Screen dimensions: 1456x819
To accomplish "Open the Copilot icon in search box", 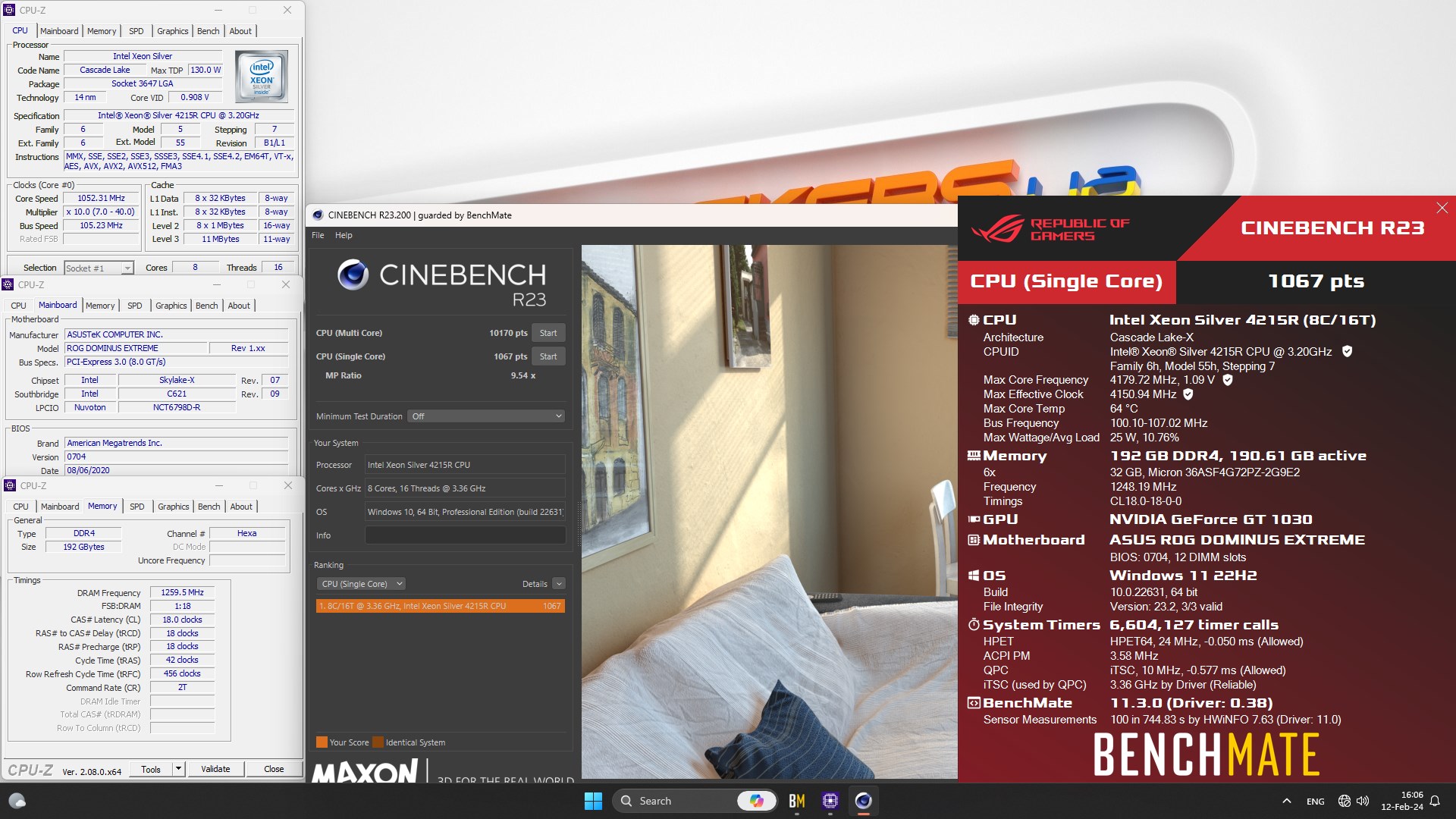I will [x=756, y=801].
